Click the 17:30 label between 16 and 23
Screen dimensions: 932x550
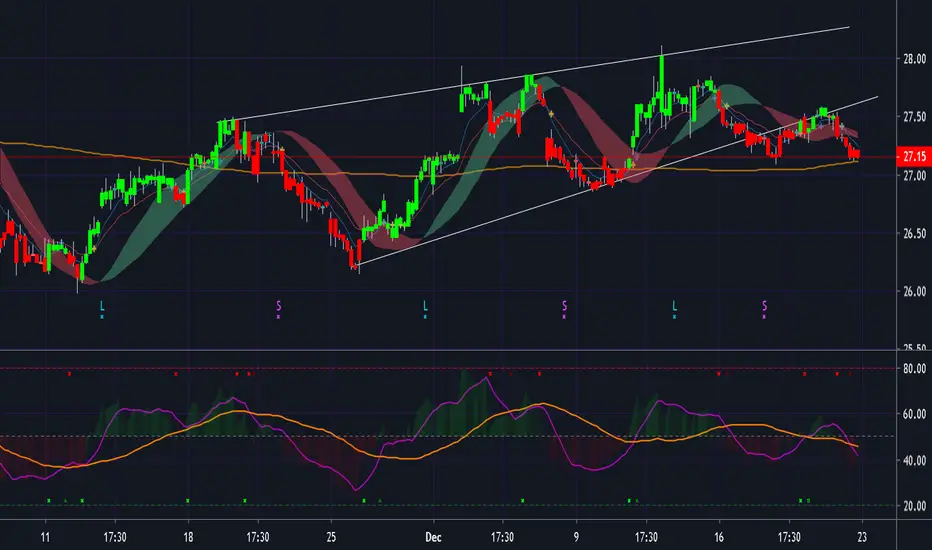pos(789,538)
